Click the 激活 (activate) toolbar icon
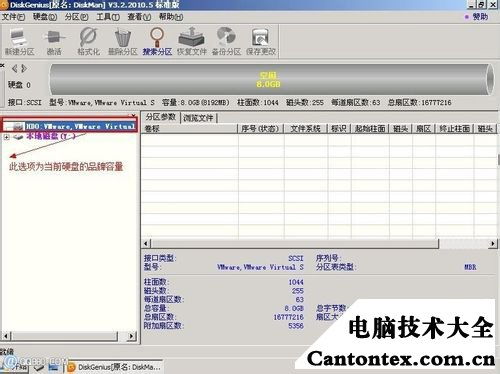The image size is (500, 374). click(x=54, y=42)
